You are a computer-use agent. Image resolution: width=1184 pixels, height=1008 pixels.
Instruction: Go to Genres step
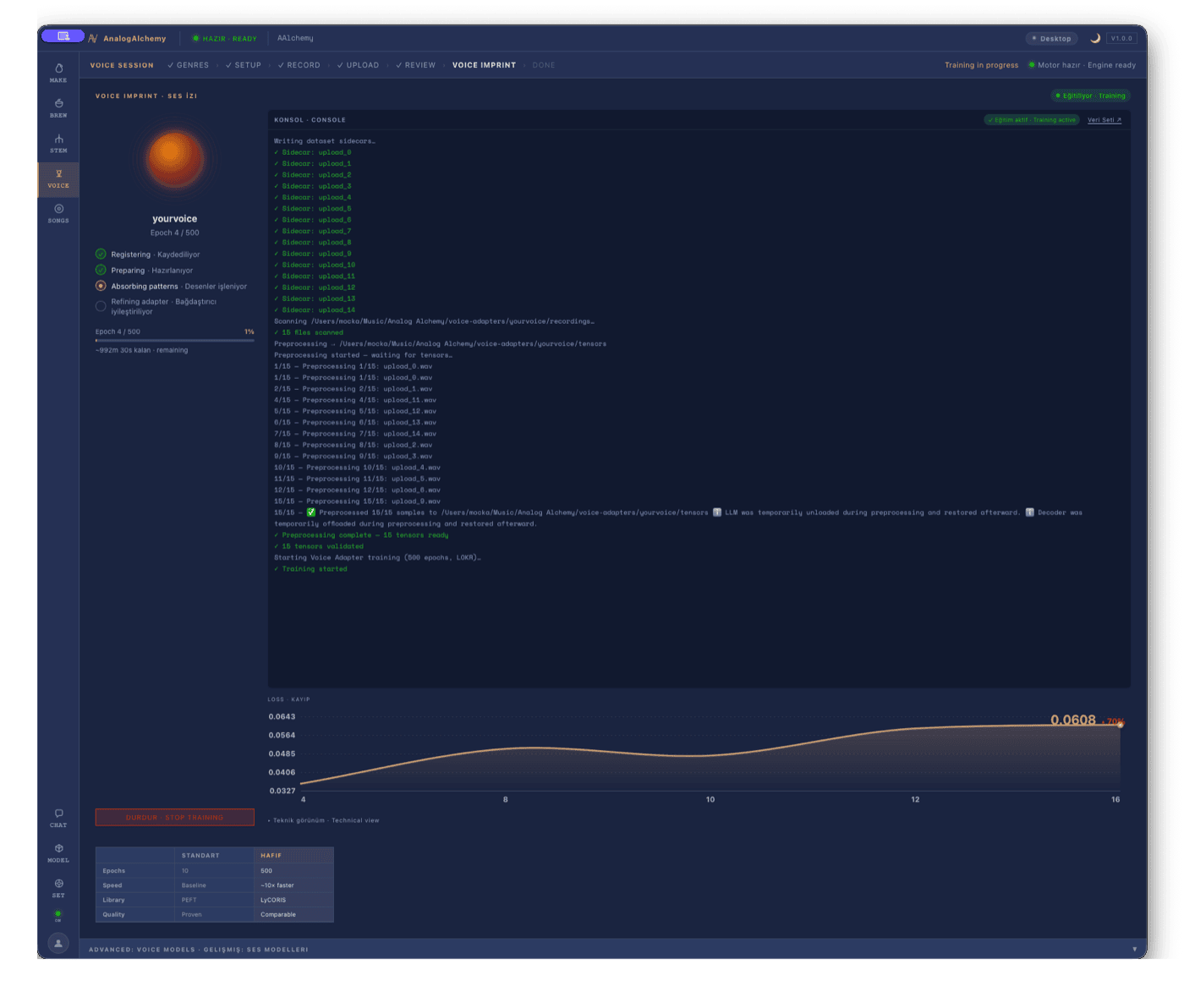[x=188, y=65]
